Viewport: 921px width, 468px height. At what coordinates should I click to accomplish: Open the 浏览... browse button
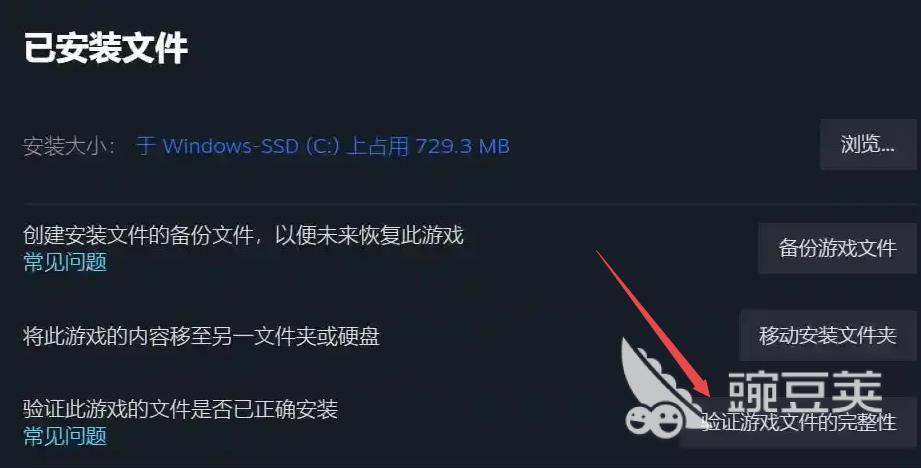(868, 144)
